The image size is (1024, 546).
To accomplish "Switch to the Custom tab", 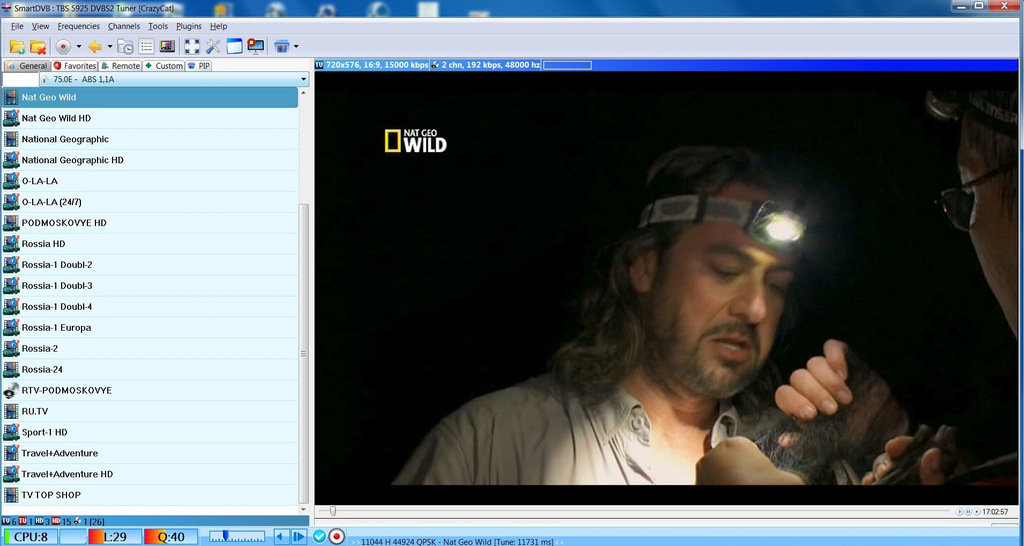I will point(163,66).
